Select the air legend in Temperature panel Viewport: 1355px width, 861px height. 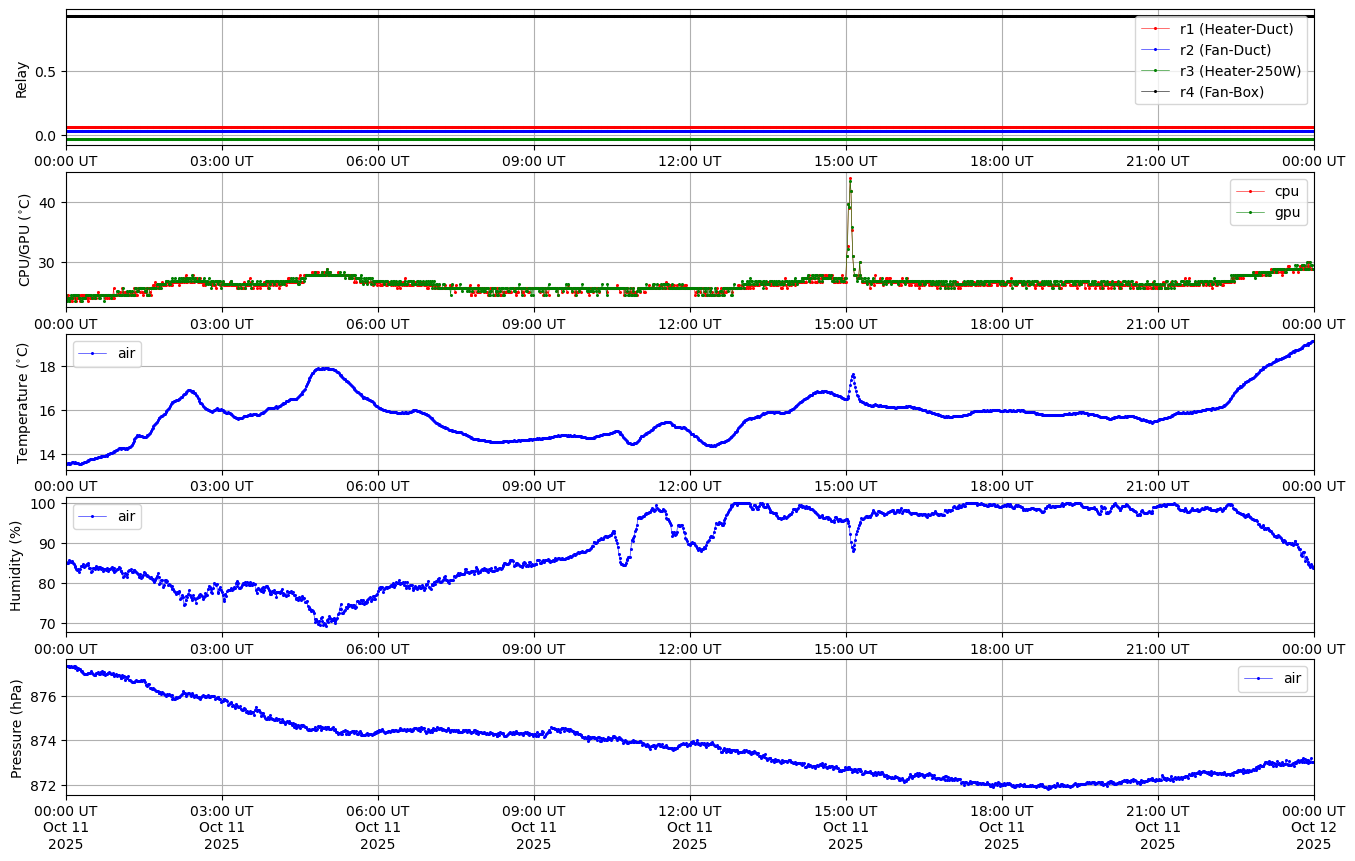tap(107, 353)
